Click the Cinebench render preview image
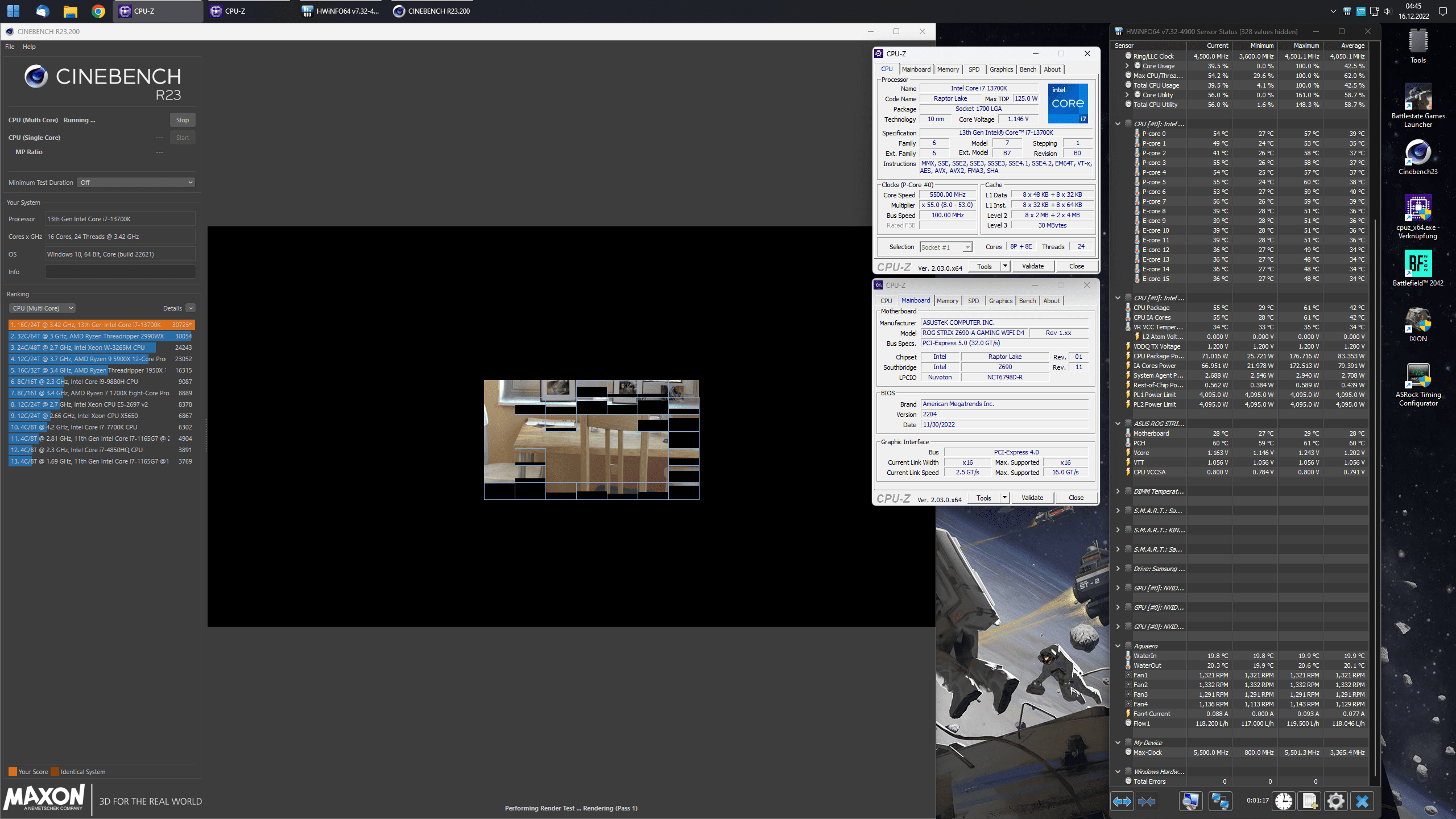The width and height of the screenshot is (1456, 819). point(591,440)
